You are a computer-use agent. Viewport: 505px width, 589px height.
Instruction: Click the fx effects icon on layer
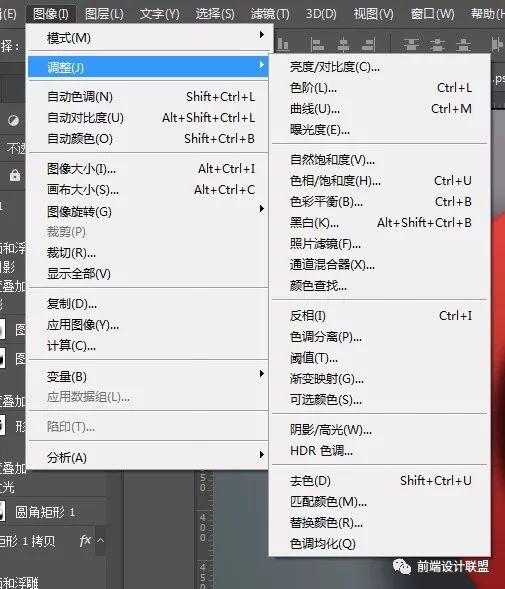click(x=85, y=541)
